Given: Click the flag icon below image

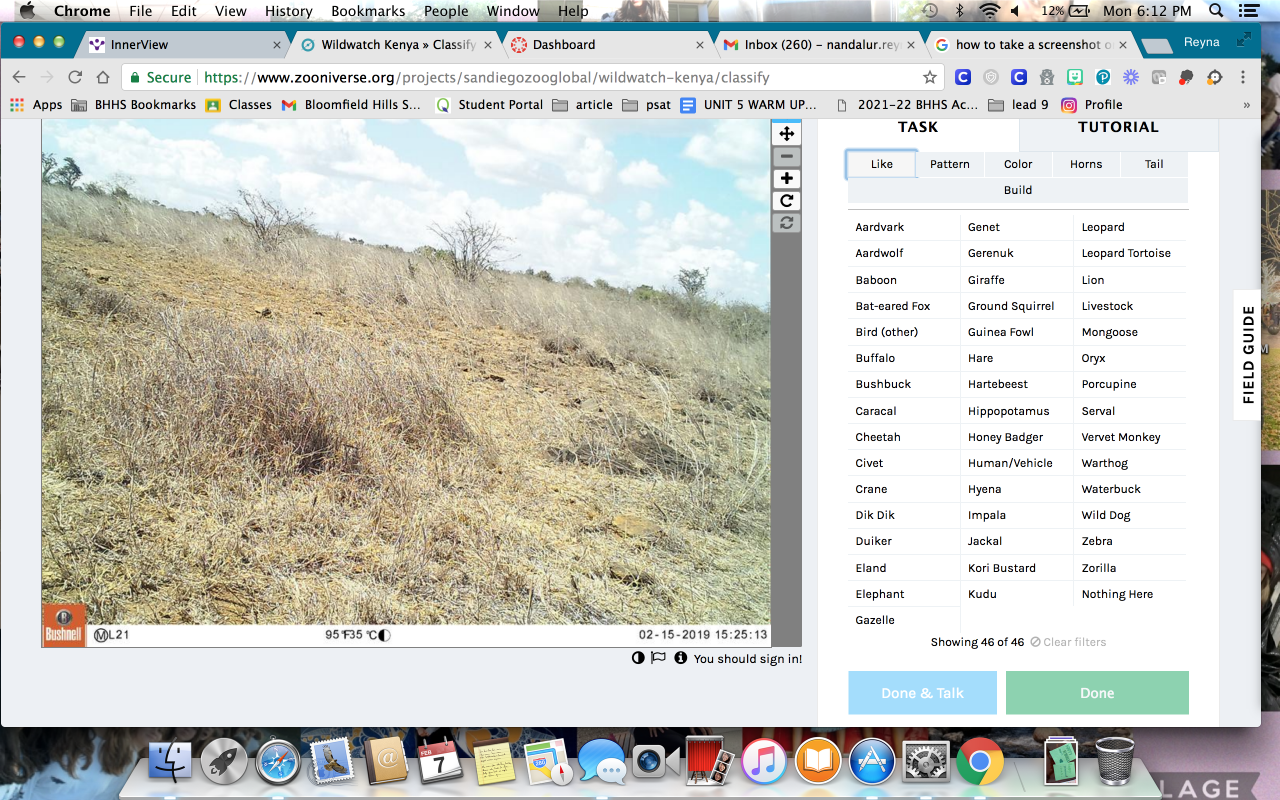Looking at the screenshot, I should click(658, 658).
